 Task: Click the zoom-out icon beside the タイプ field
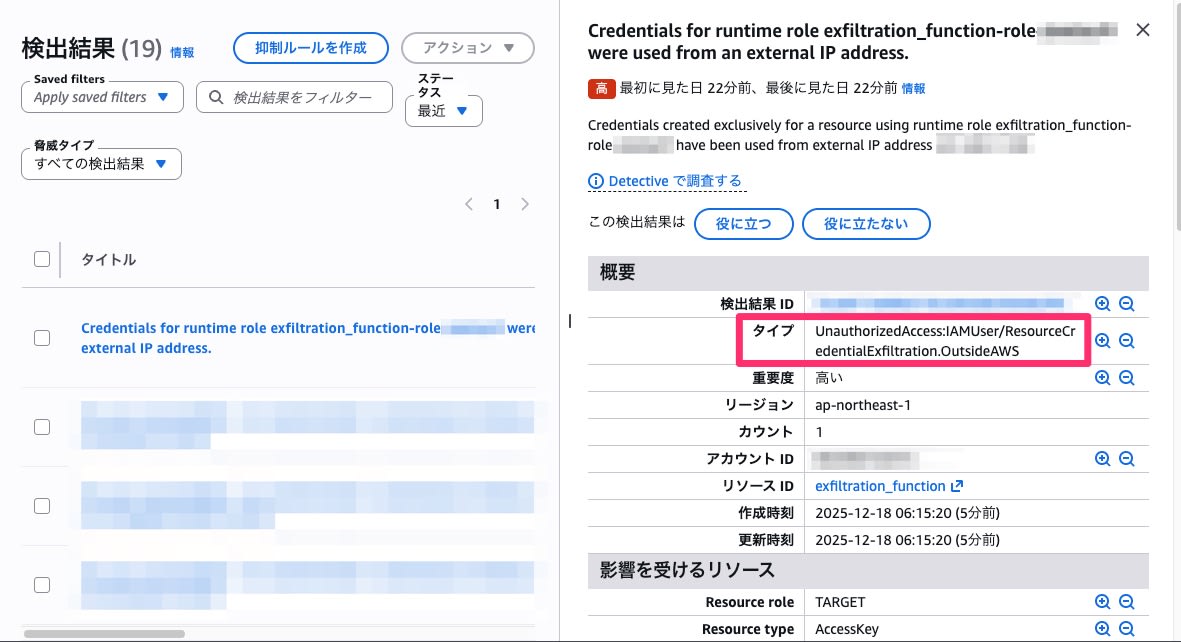click(1127, 340)
